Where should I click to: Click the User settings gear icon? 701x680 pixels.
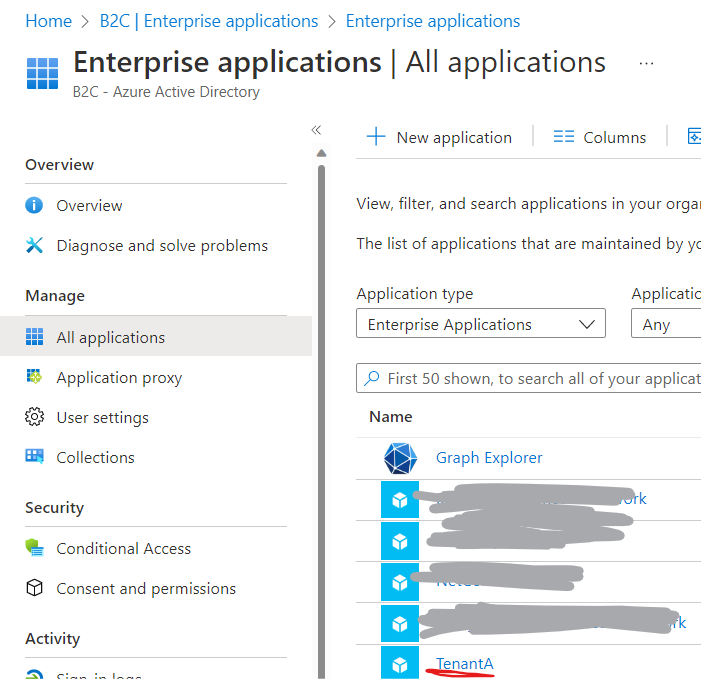[34, 417]
